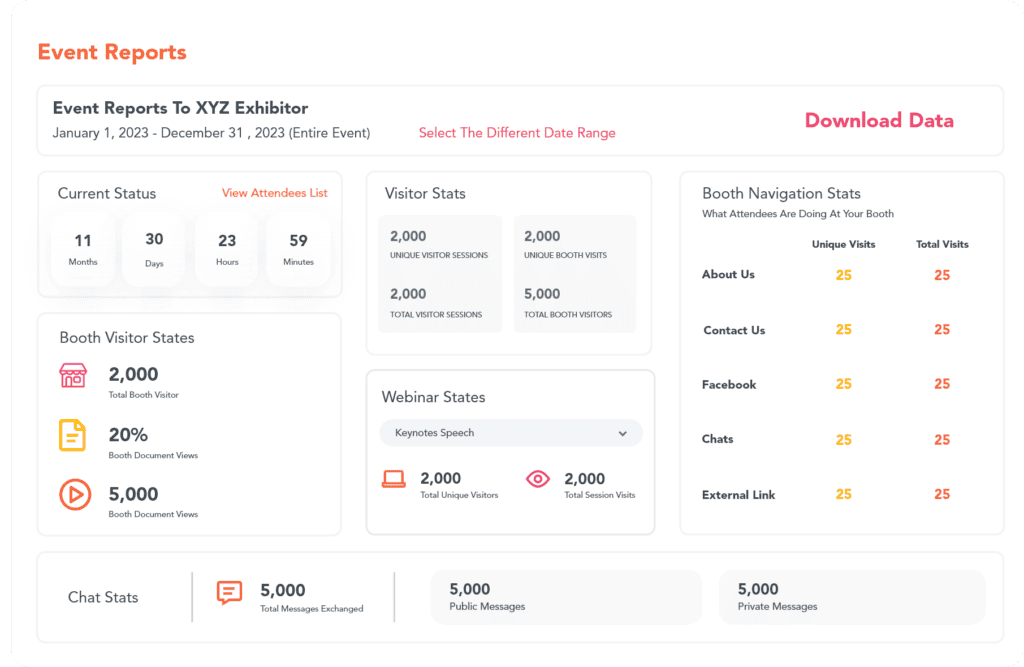
Task: Open the Keynotes Speech dropdown
Action: 511,433
